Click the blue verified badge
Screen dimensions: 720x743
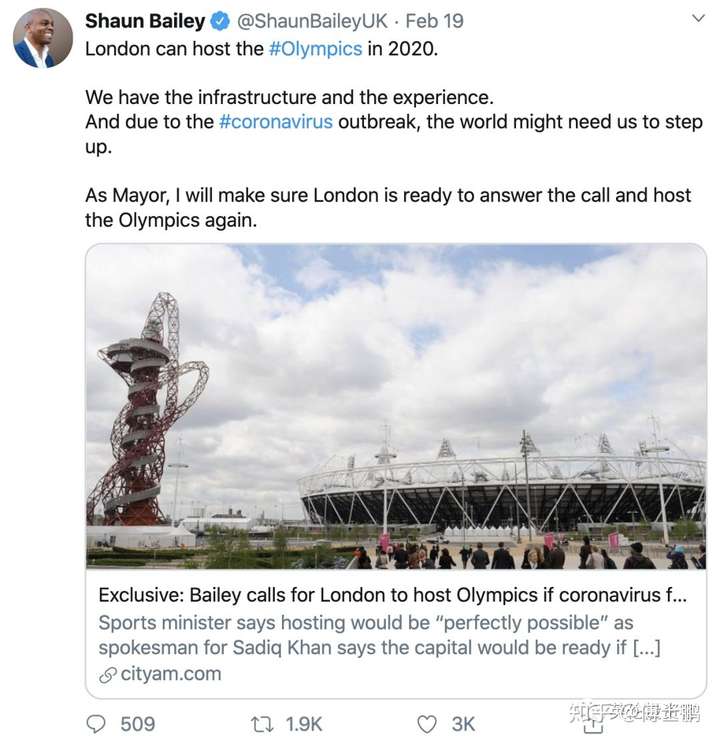[x=221, y=21]
